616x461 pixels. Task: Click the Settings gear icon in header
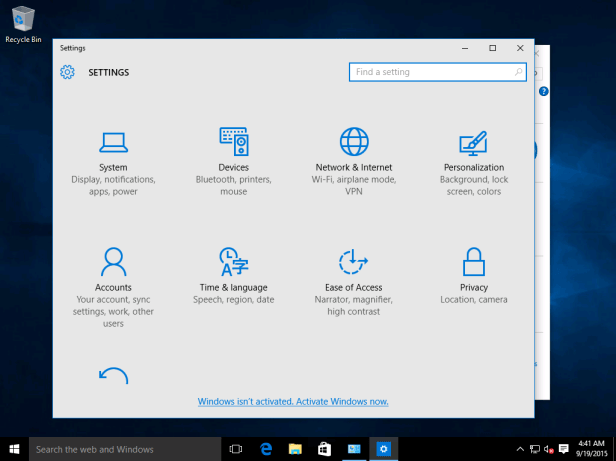pyautogui.click(x=67, y=72)
